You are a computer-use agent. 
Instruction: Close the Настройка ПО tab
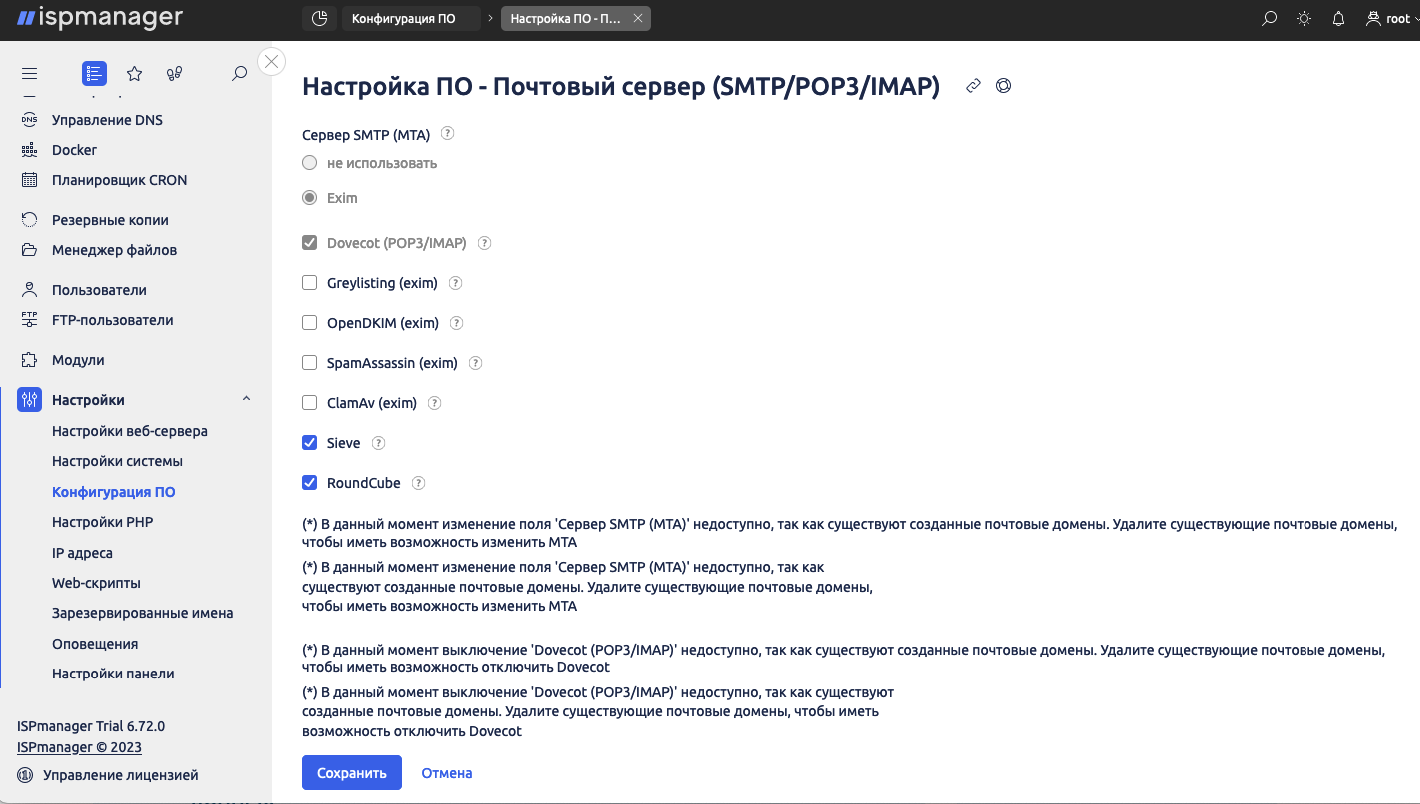pos(638,18)
